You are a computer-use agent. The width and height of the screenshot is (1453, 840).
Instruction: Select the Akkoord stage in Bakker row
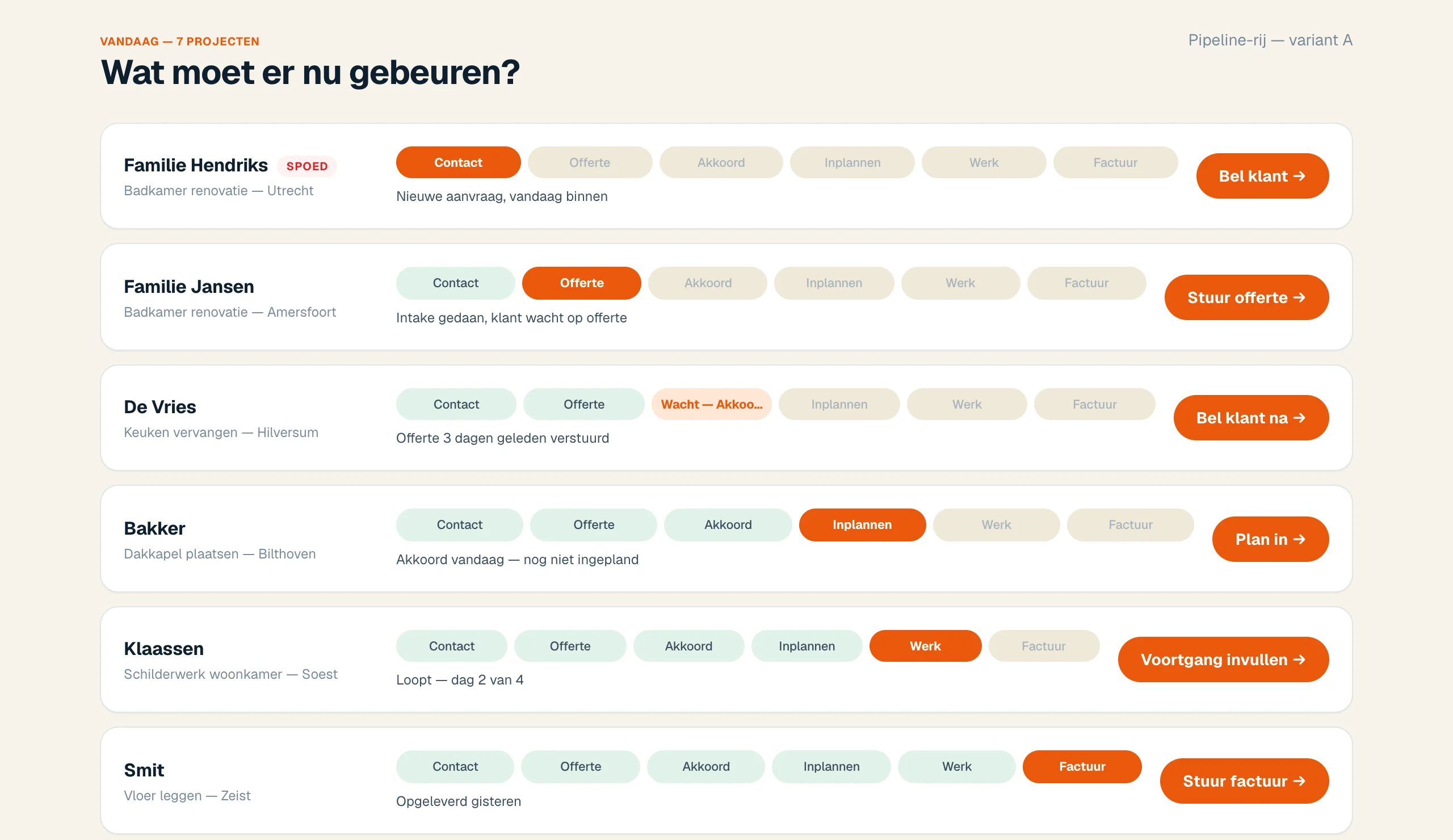(728, 524)
